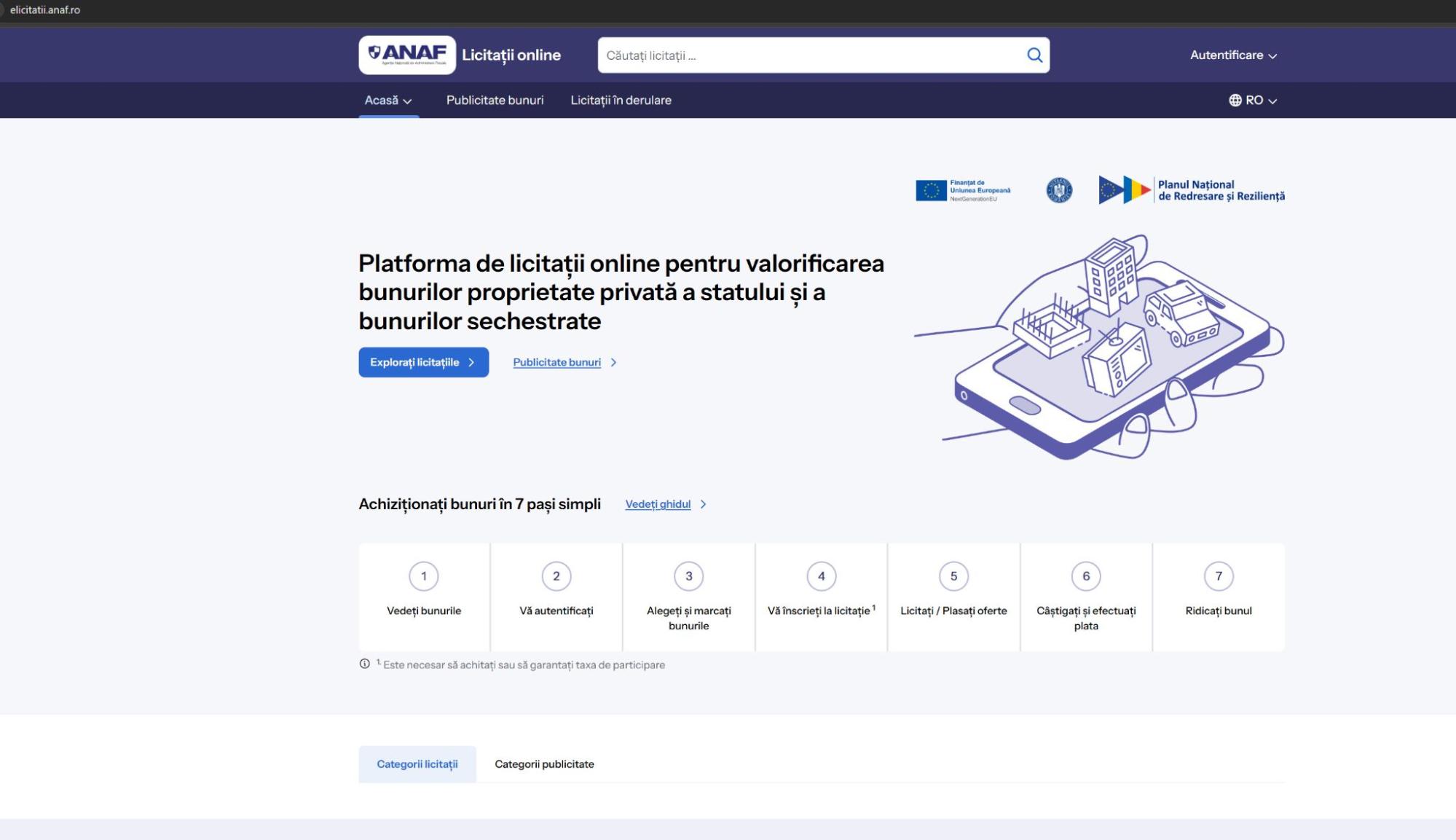Click the globe language icon
Screen dimensions: 1456x840
1235,101
